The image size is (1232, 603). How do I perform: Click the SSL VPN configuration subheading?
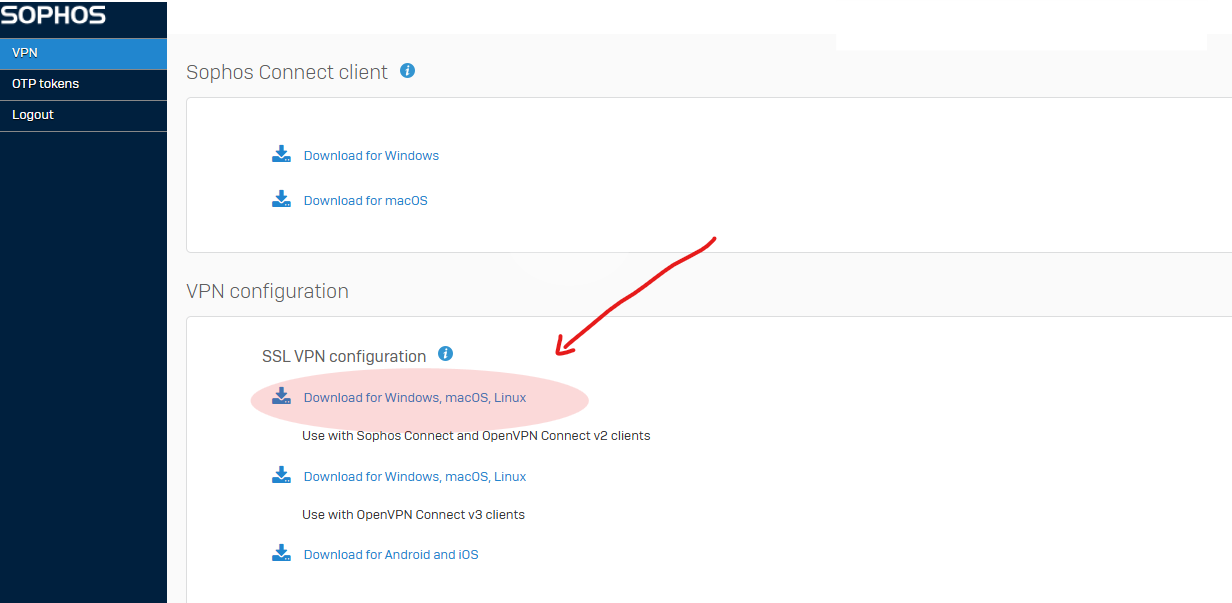[344, 357]
